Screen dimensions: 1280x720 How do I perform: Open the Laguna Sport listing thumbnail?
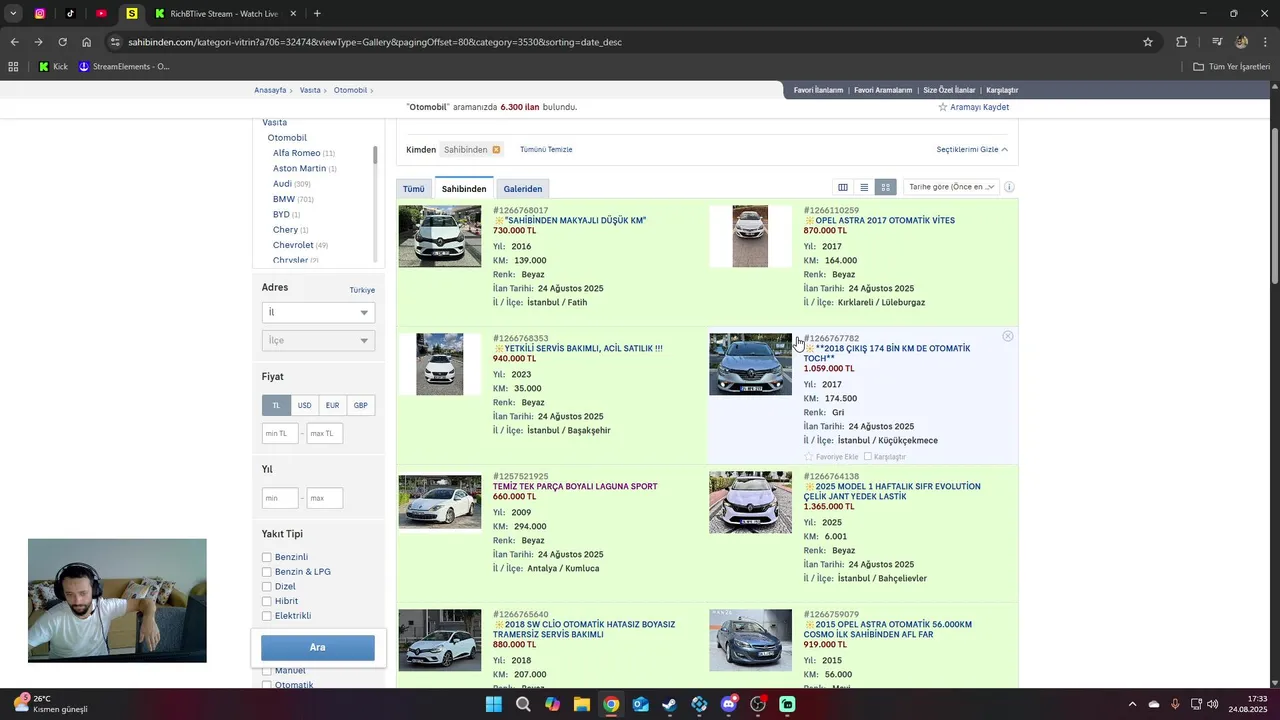440,502
